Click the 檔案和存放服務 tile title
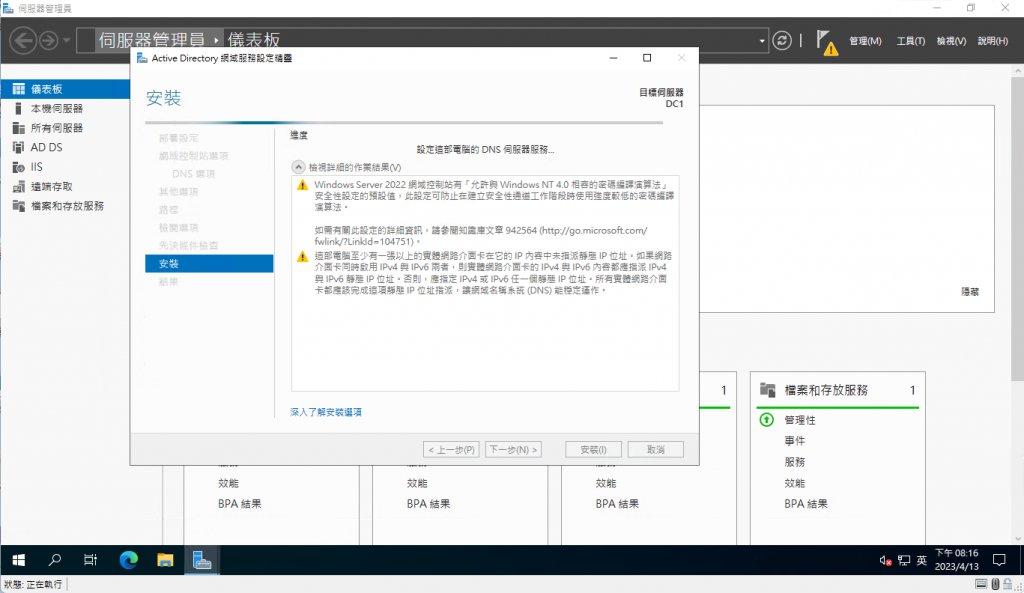 825,391
